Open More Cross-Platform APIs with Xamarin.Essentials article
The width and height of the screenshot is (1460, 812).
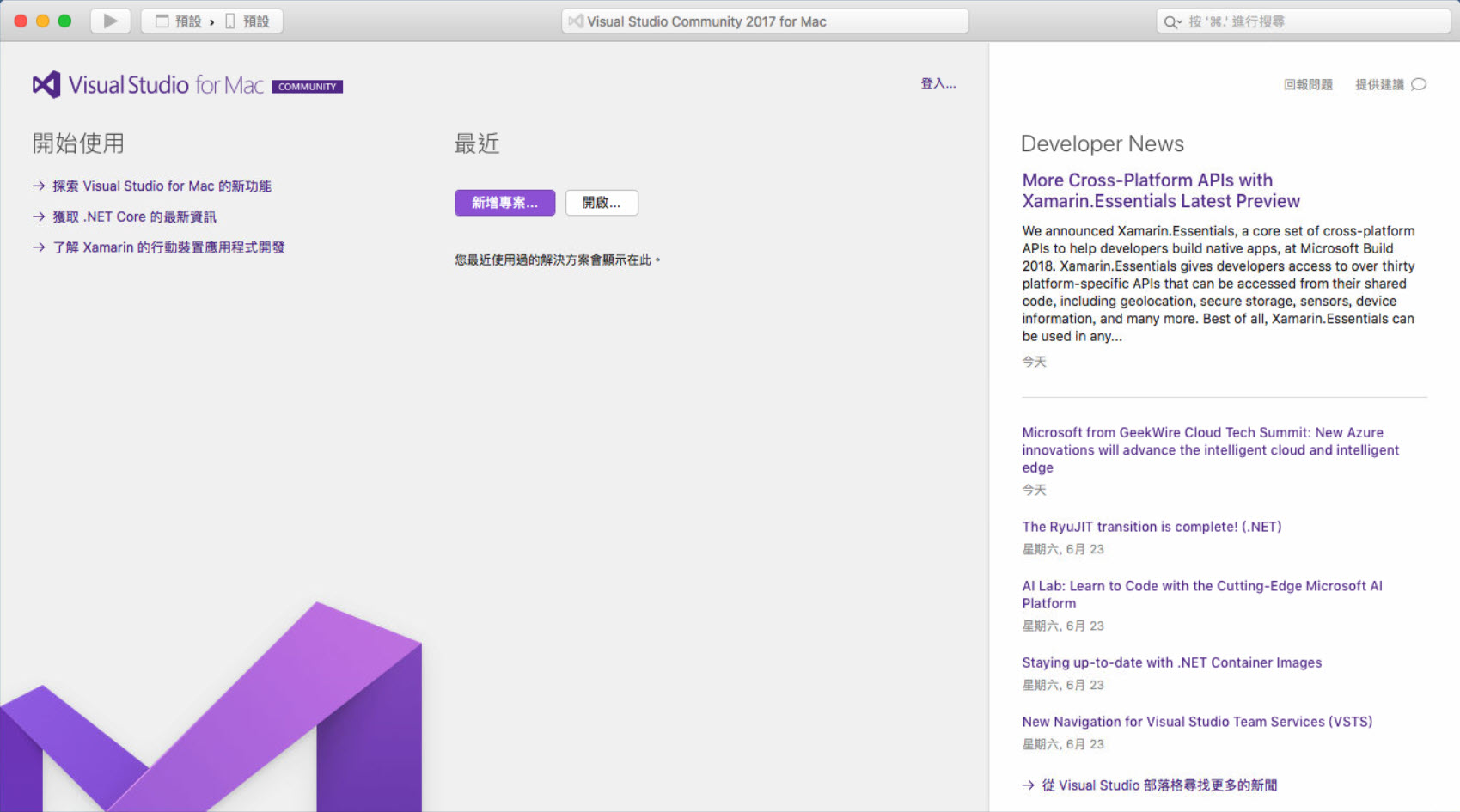[x=1161, y=191]
